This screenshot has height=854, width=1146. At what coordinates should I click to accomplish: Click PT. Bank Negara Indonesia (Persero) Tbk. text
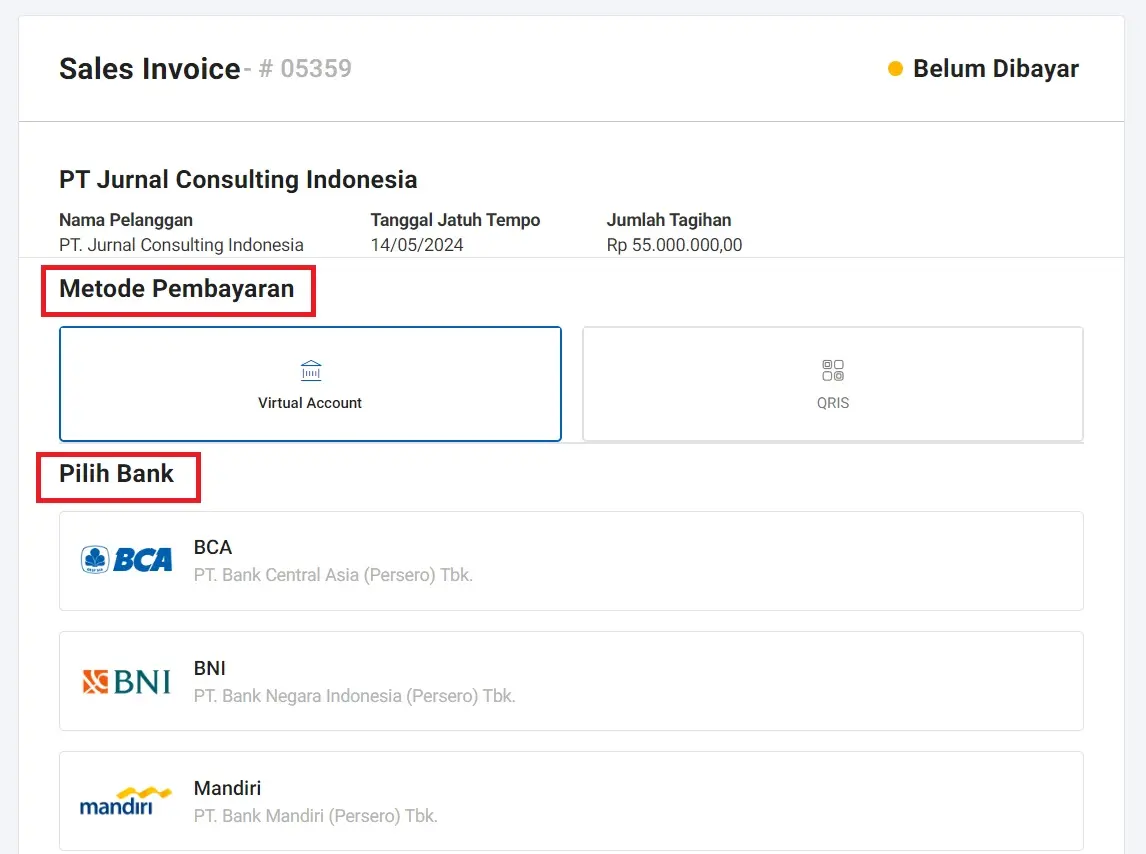(x=354, y=696)
